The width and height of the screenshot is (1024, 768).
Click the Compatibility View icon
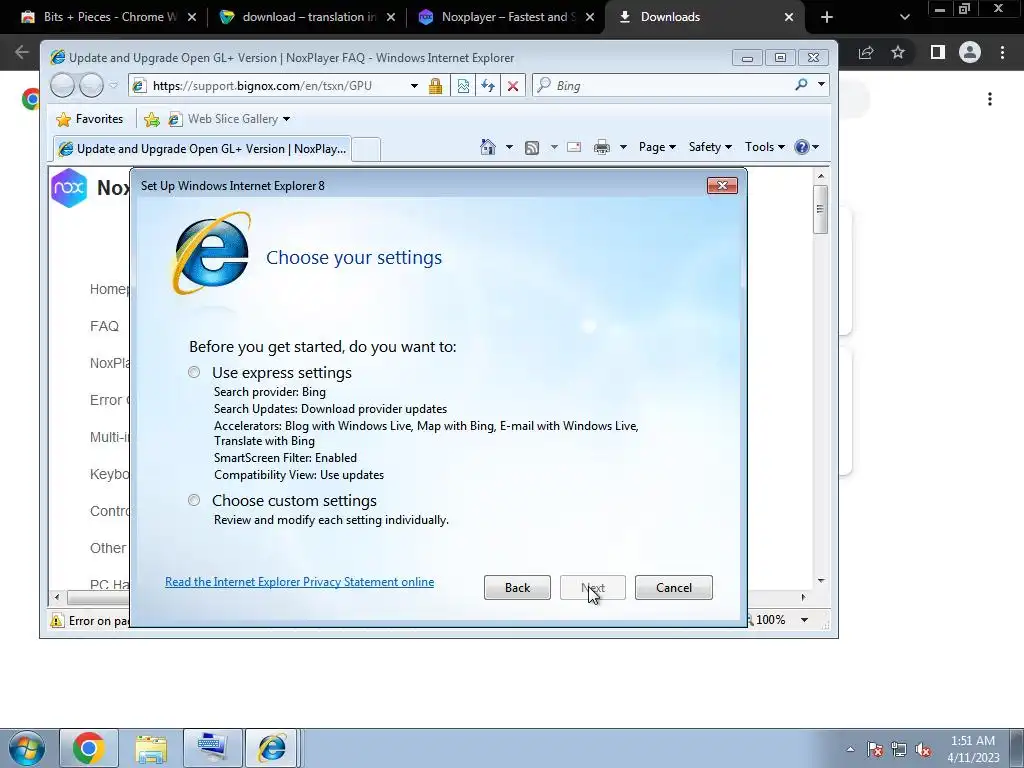463,86
